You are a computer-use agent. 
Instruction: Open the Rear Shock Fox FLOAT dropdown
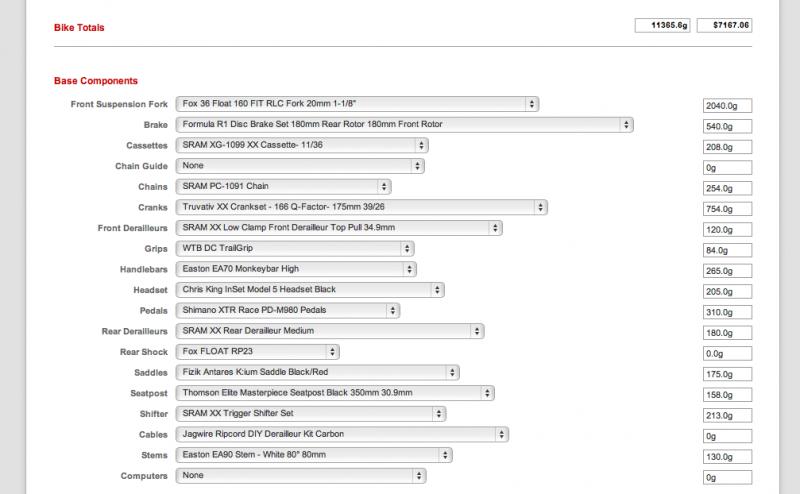coord(258,352)
